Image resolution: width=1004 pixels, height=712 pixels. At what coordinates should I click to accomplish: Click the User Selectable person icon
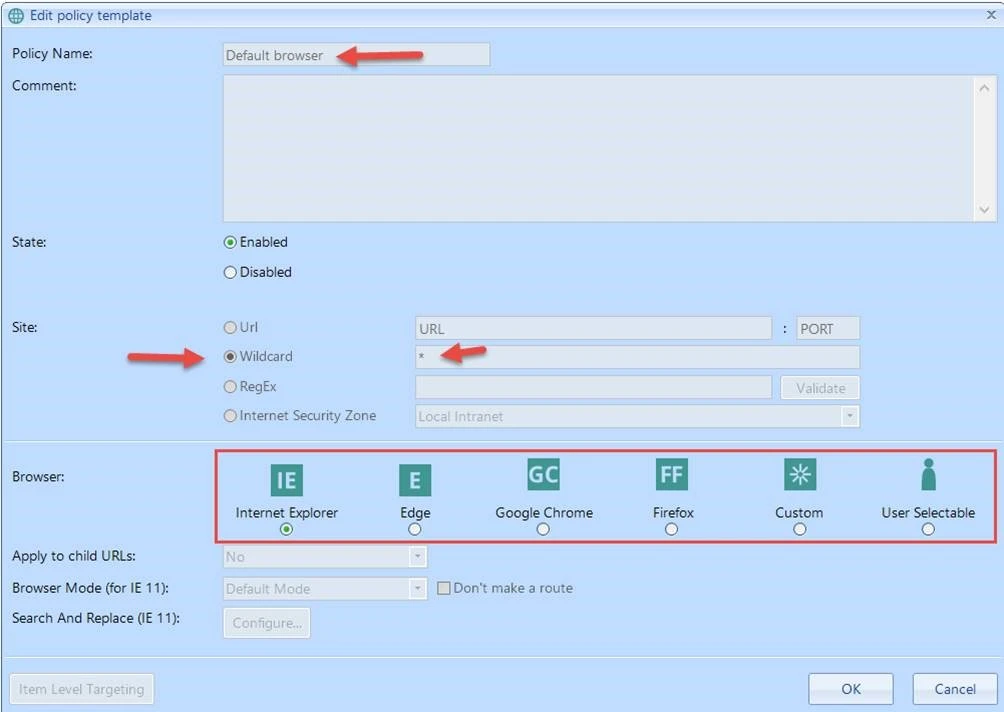pos(928,475)
